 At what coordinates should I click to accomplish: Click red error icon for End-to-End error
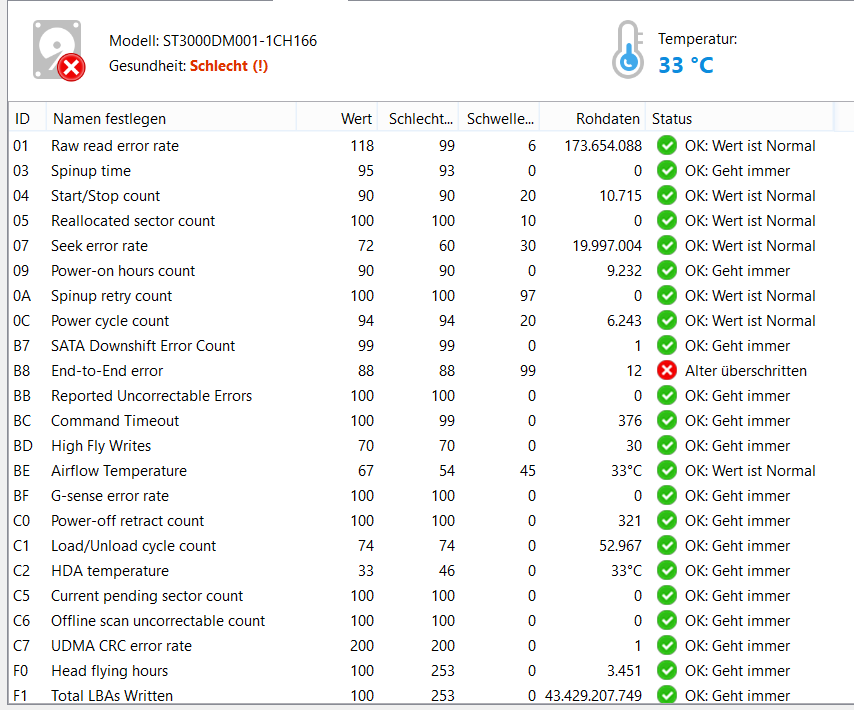coord(667,371)
